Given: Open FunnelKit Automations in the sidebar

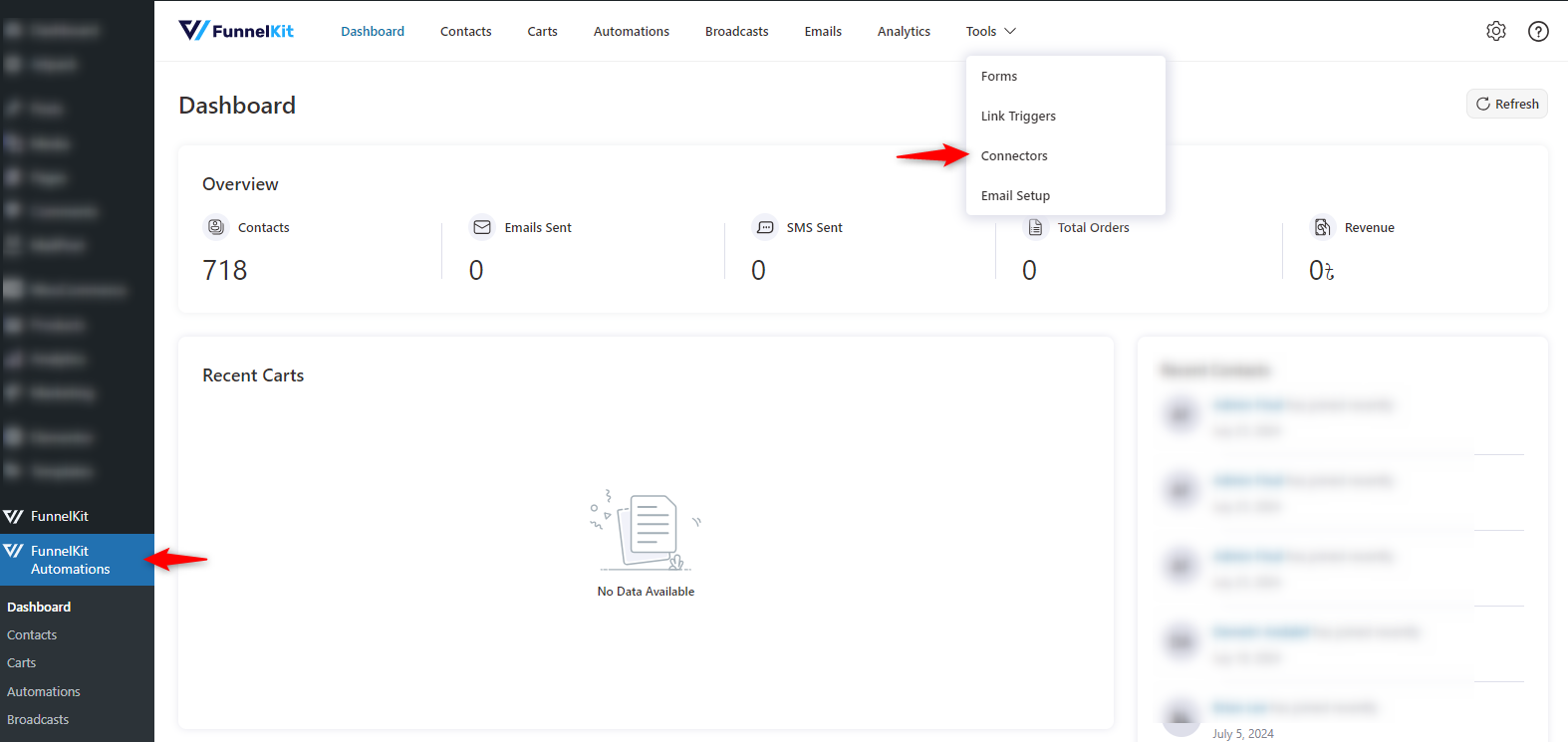Looking at the screenshot, I should point(77,560).
